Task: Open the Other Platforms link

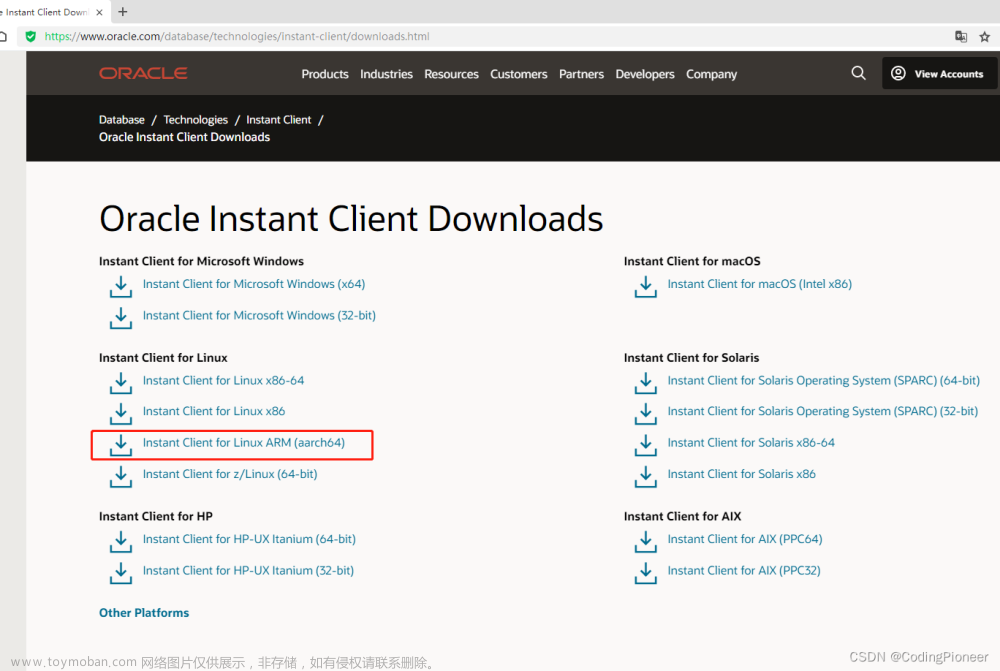Action: coord(144,612)
